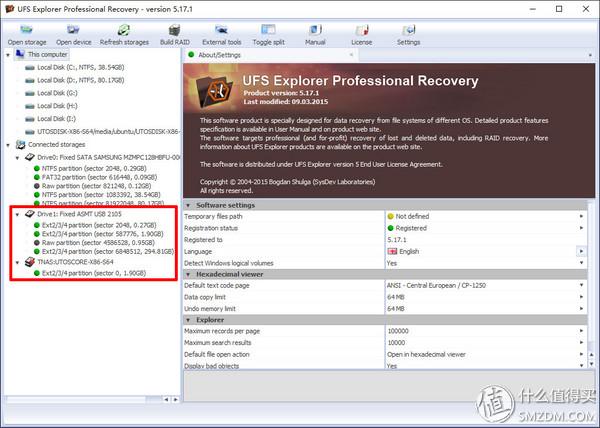
Task: Open Detect Windows logical volumes dropdown
Action: (581, 263)
